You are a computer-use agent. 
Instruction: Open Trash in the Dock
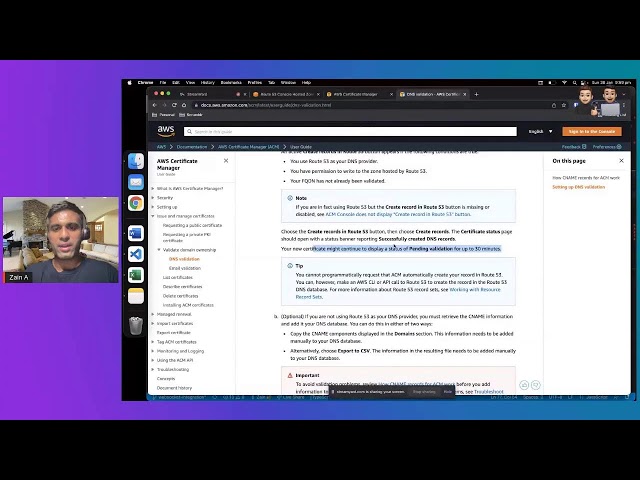click(x=136, y=326)
